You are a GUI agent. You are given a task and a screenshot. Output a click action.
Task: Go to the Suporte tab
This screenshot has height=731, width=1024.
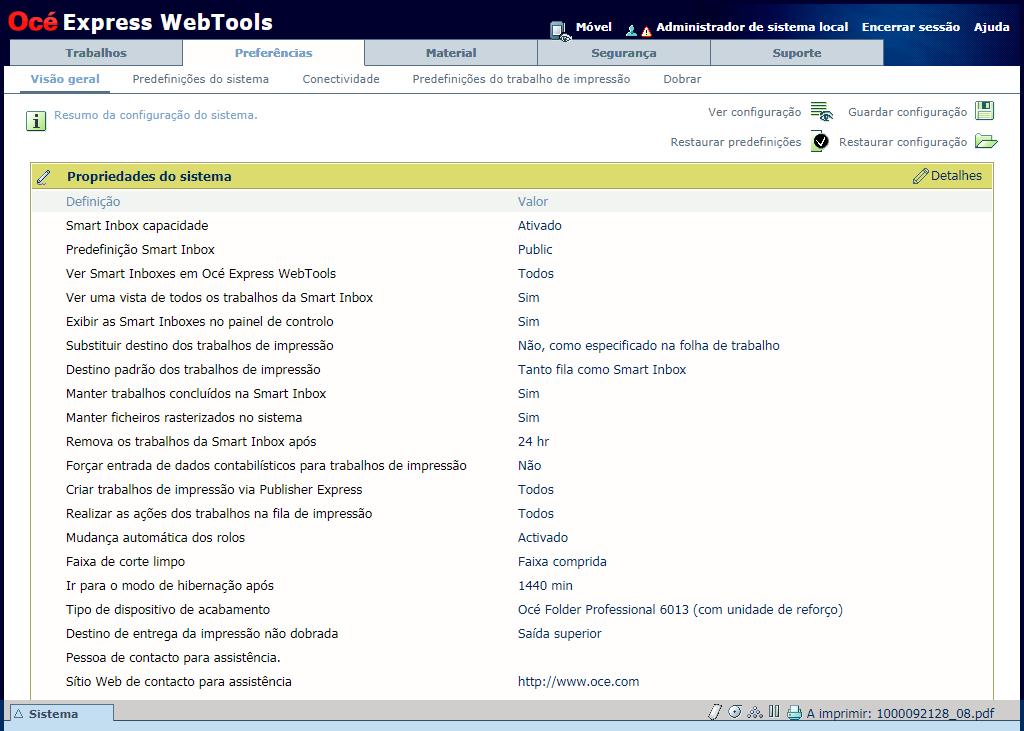(797, 53)
